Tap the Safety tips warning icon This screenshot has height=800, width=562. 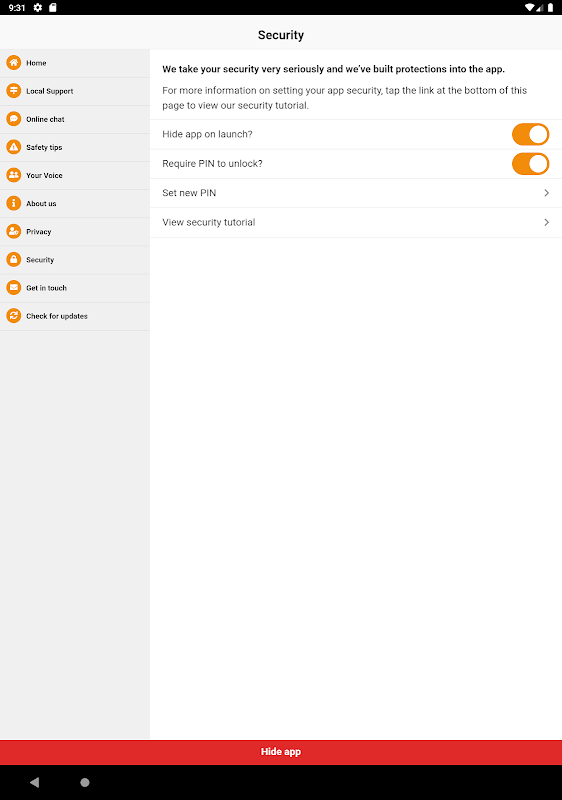pos(14,146)
